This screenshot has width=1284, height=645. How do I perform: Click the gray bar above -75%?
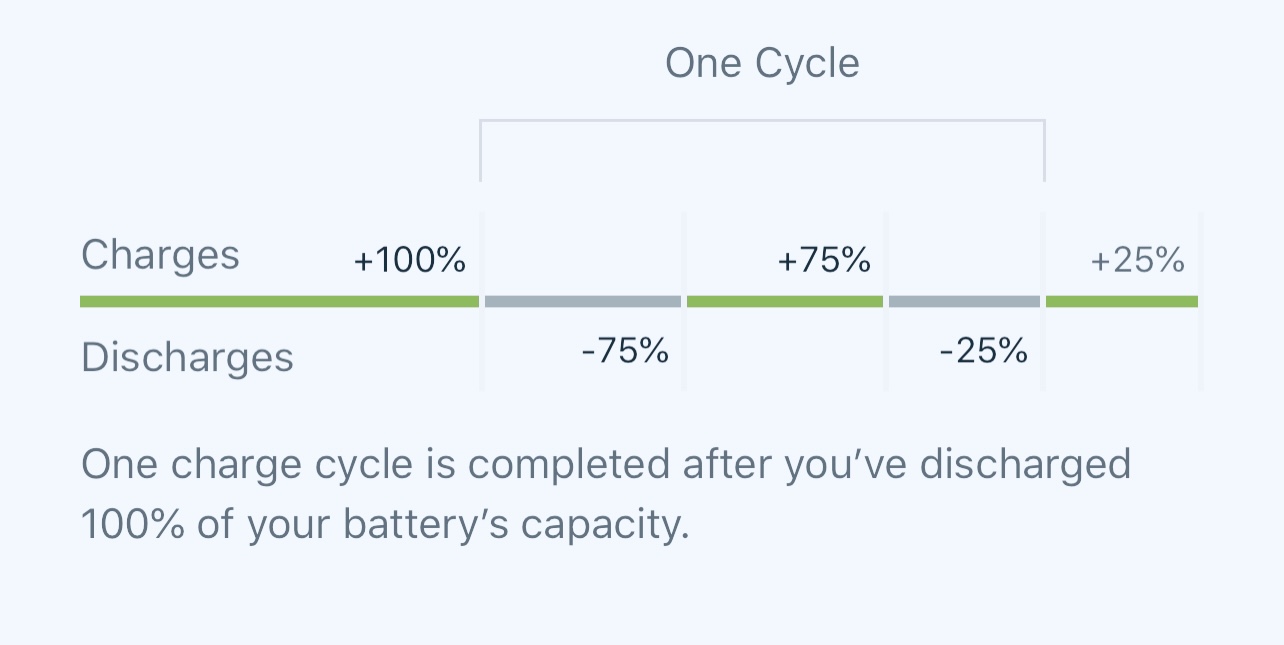583,301
